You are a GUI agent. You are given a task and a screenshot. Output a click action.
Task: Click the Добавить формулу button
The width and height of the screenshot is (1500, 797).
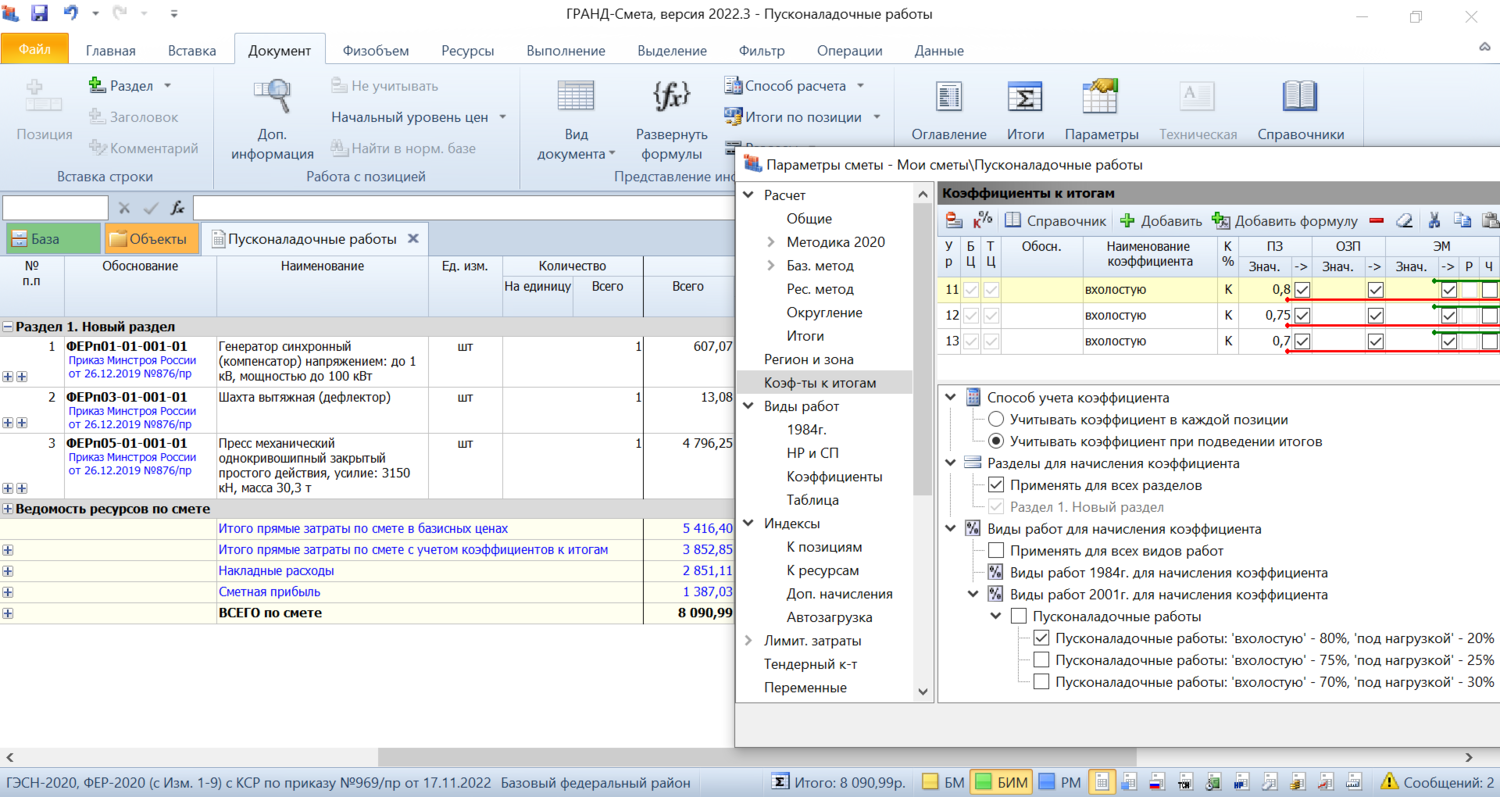1285,221
